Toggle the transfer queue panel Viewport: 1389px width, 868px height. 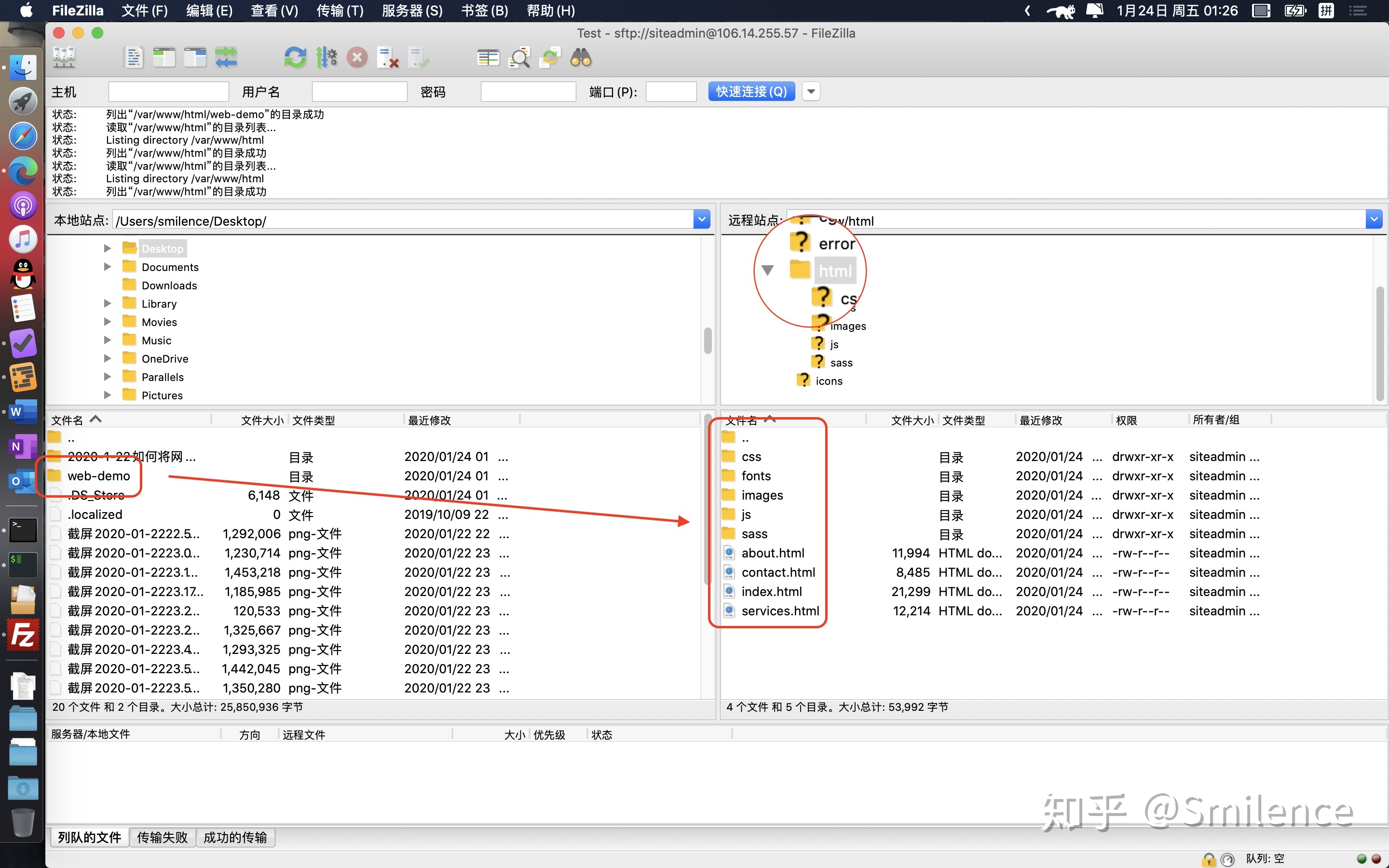coord(226,57)
